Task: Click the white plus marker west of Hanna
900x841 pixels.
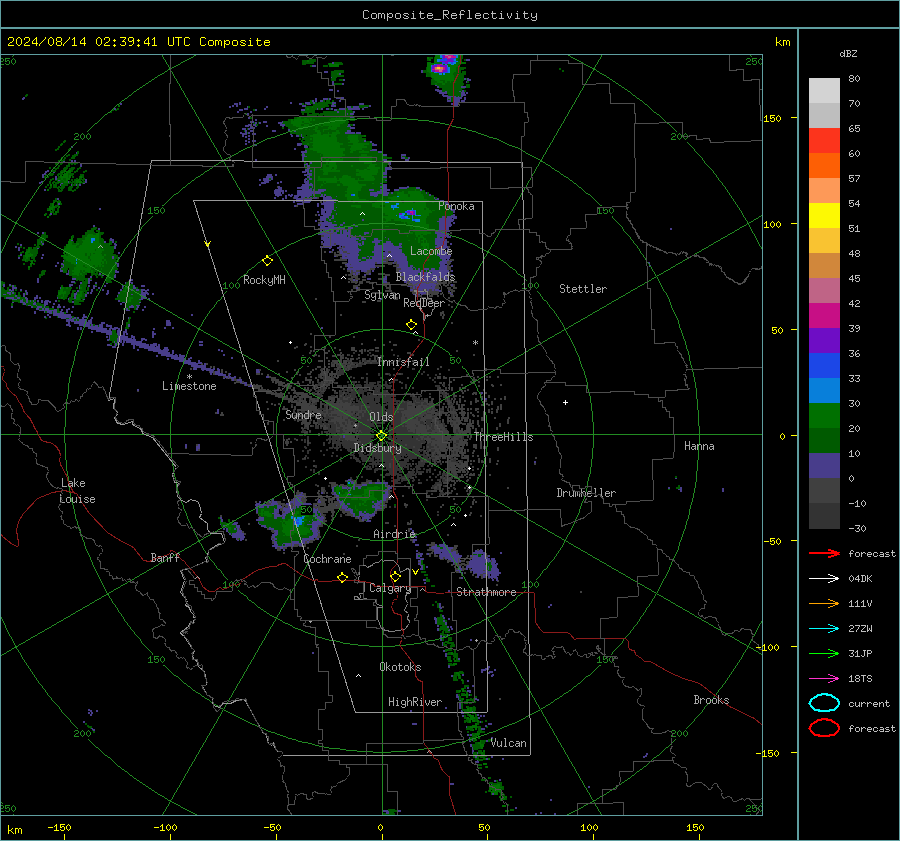Action: pos(565,402)
